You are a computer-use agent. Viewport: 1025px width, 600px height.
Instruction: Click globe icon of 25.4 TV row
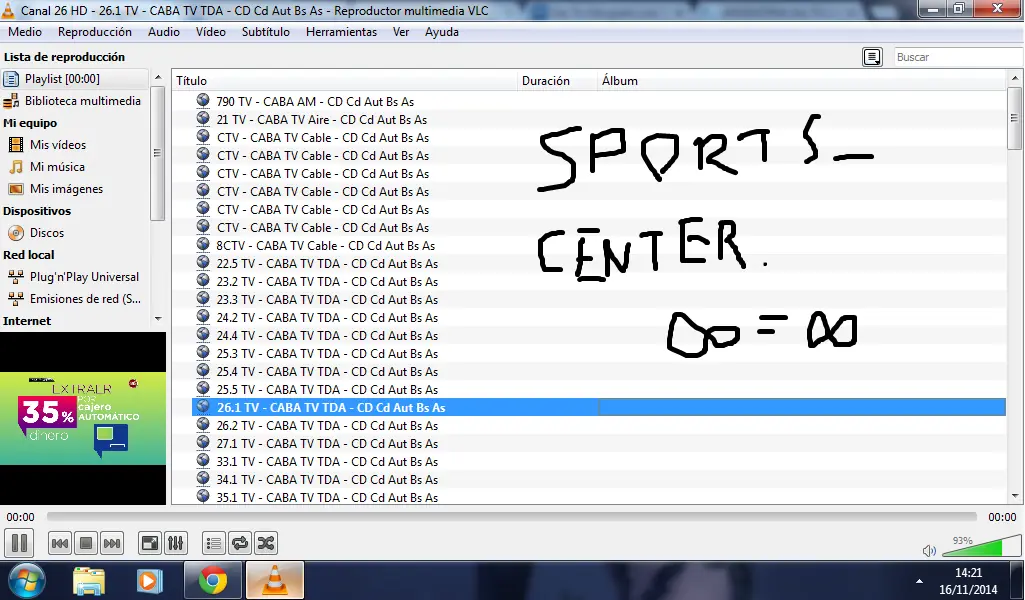[203, 371]
